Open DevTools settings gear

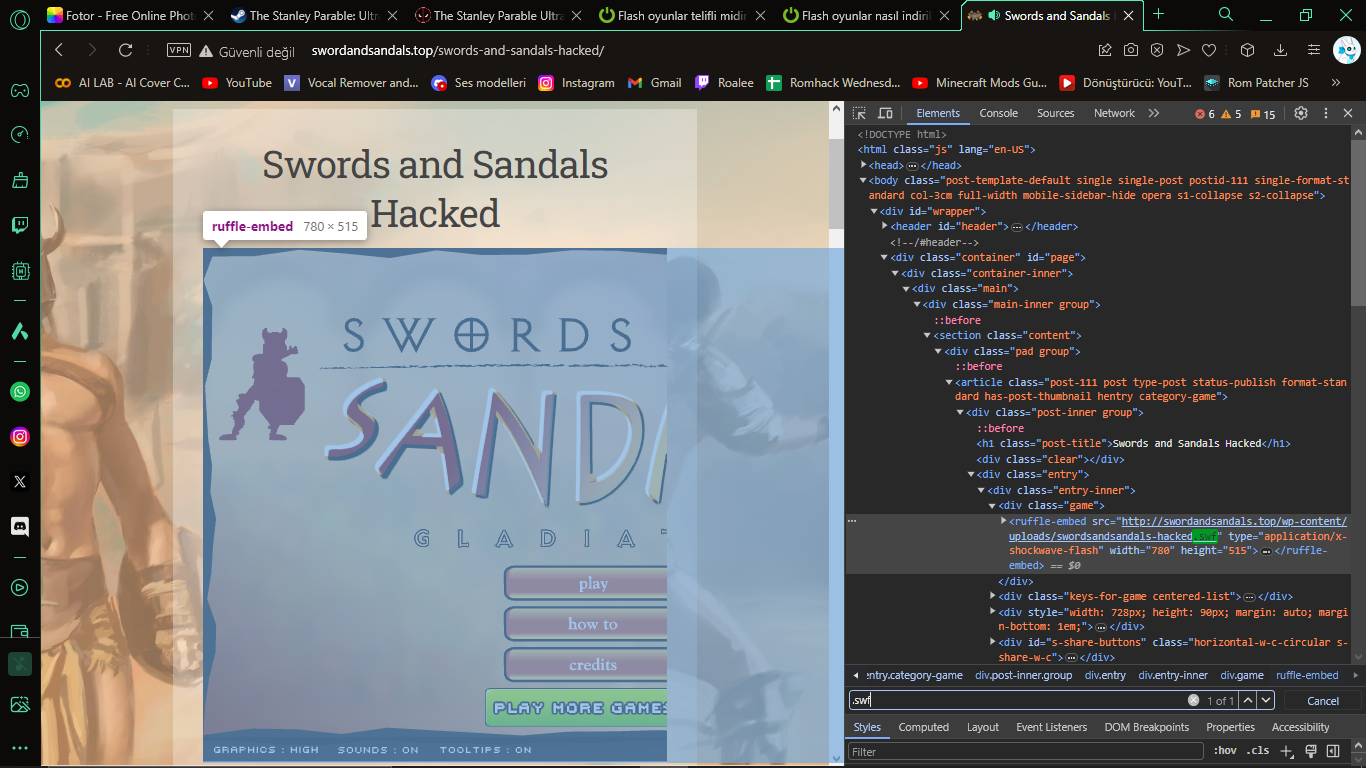pos(1301,113)
